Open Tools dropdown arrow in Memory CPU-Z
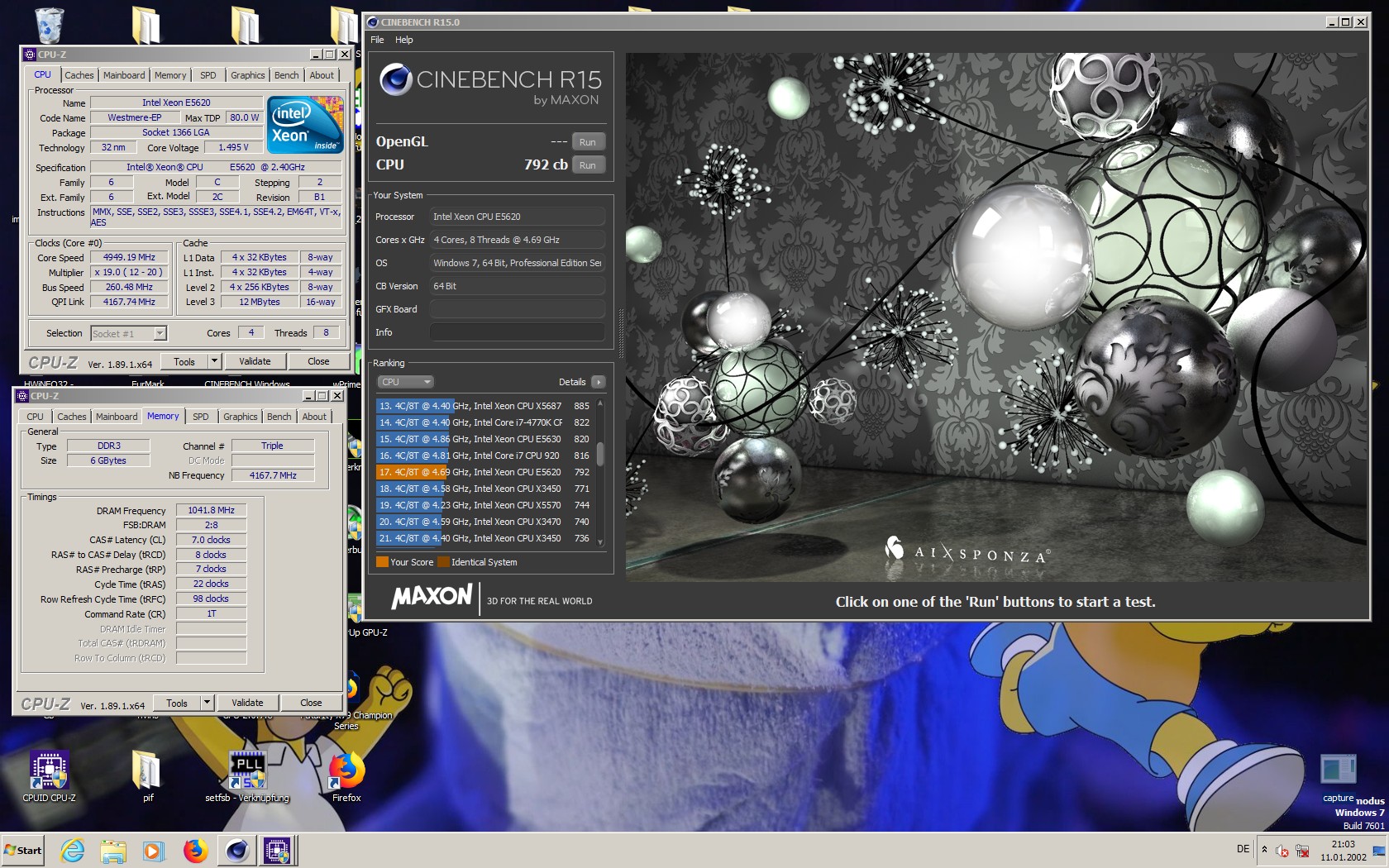The height and width of the screenshot is (868, 1389). point(207,703)
